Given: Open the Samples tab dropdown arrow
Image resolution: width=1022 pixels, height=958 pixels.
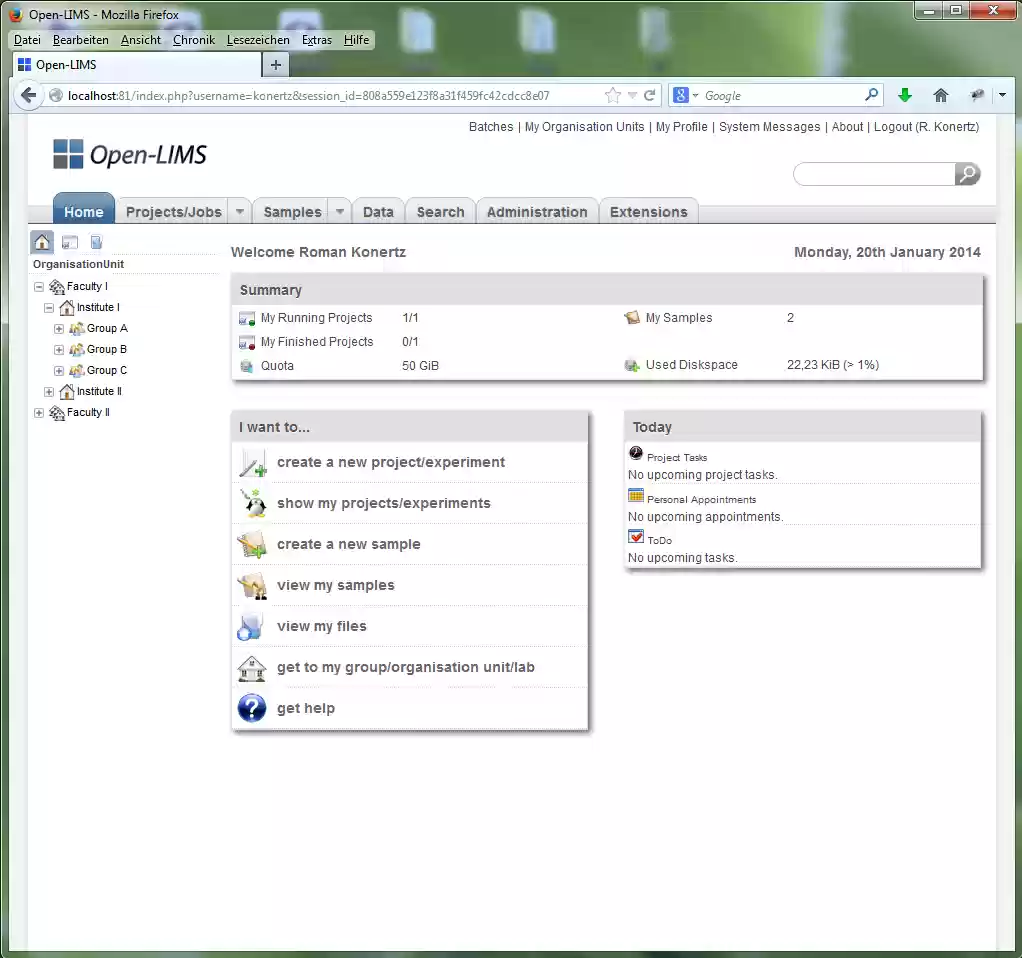Looking at the screenshot, I should (x=339, y=211).
